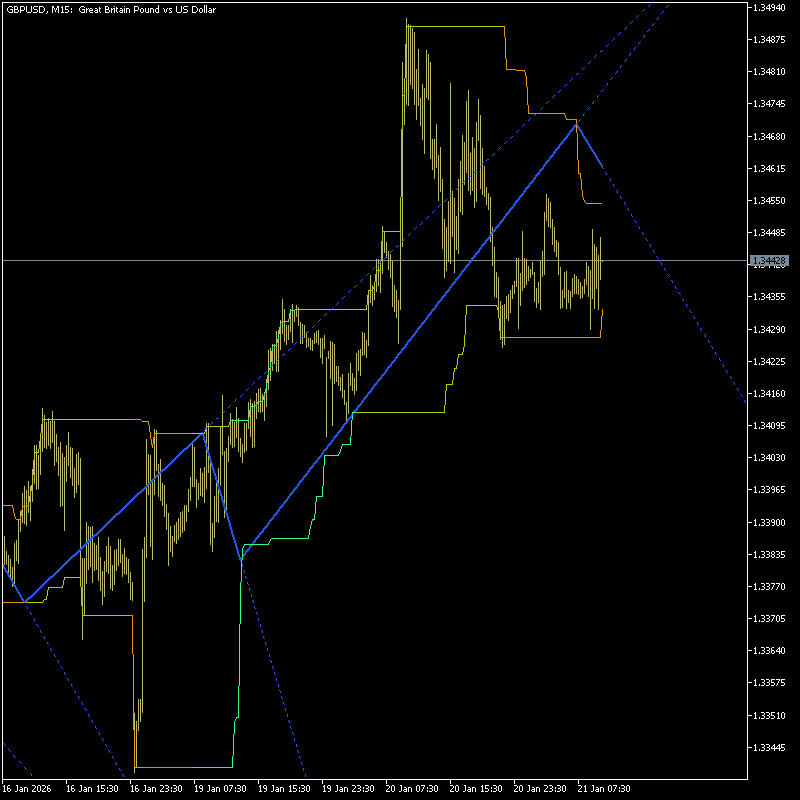The height and width of the screenshot is (800, 800).
Task: Click the 1.33900 price scale label
Action: click(771, 522)
